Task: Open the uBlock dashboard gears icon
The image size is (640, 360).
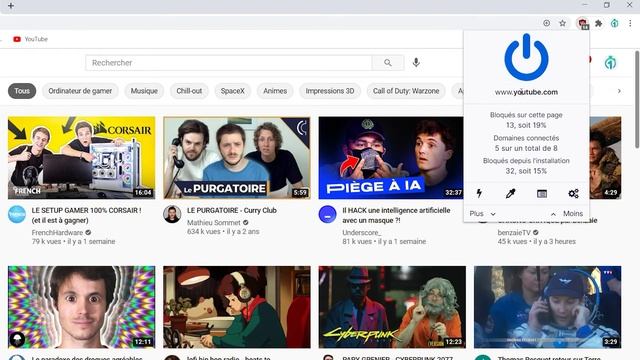Action: point(573,193)
